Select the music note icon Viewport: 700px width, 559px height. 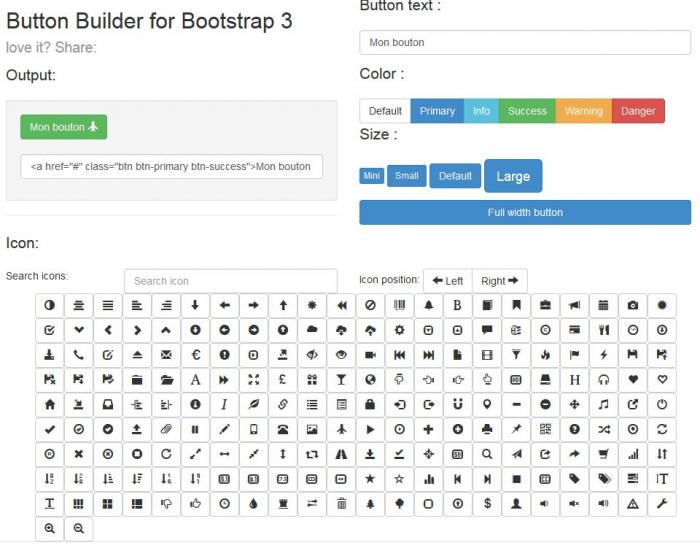click(x=604, y=405)
